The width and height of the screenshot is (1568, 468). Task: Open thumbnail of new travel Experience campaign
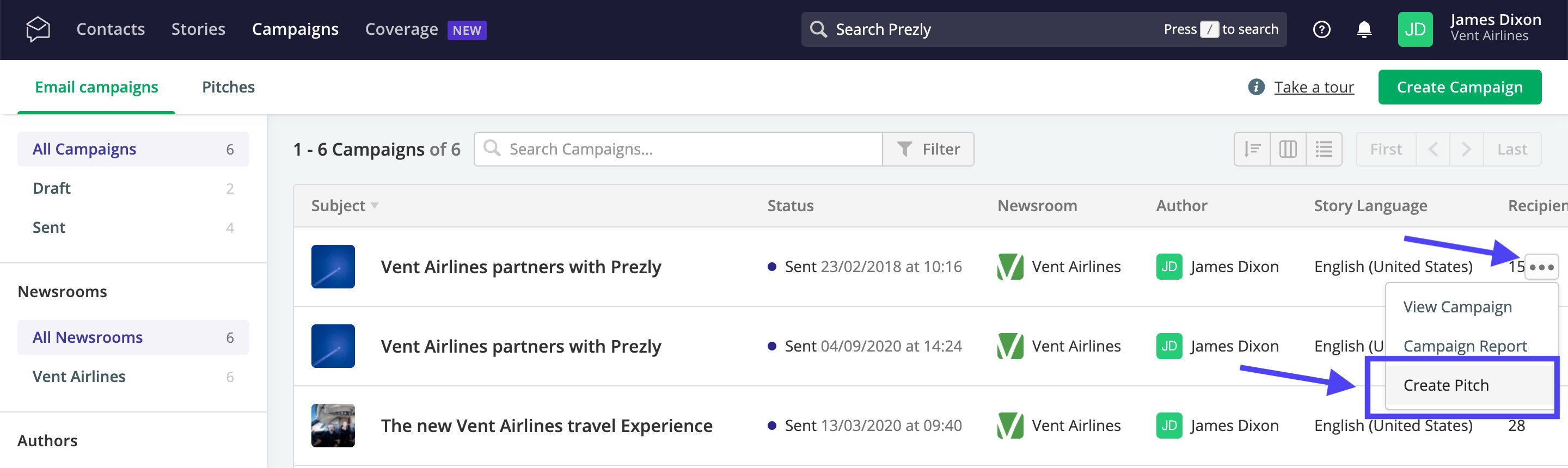coord(333,426)
